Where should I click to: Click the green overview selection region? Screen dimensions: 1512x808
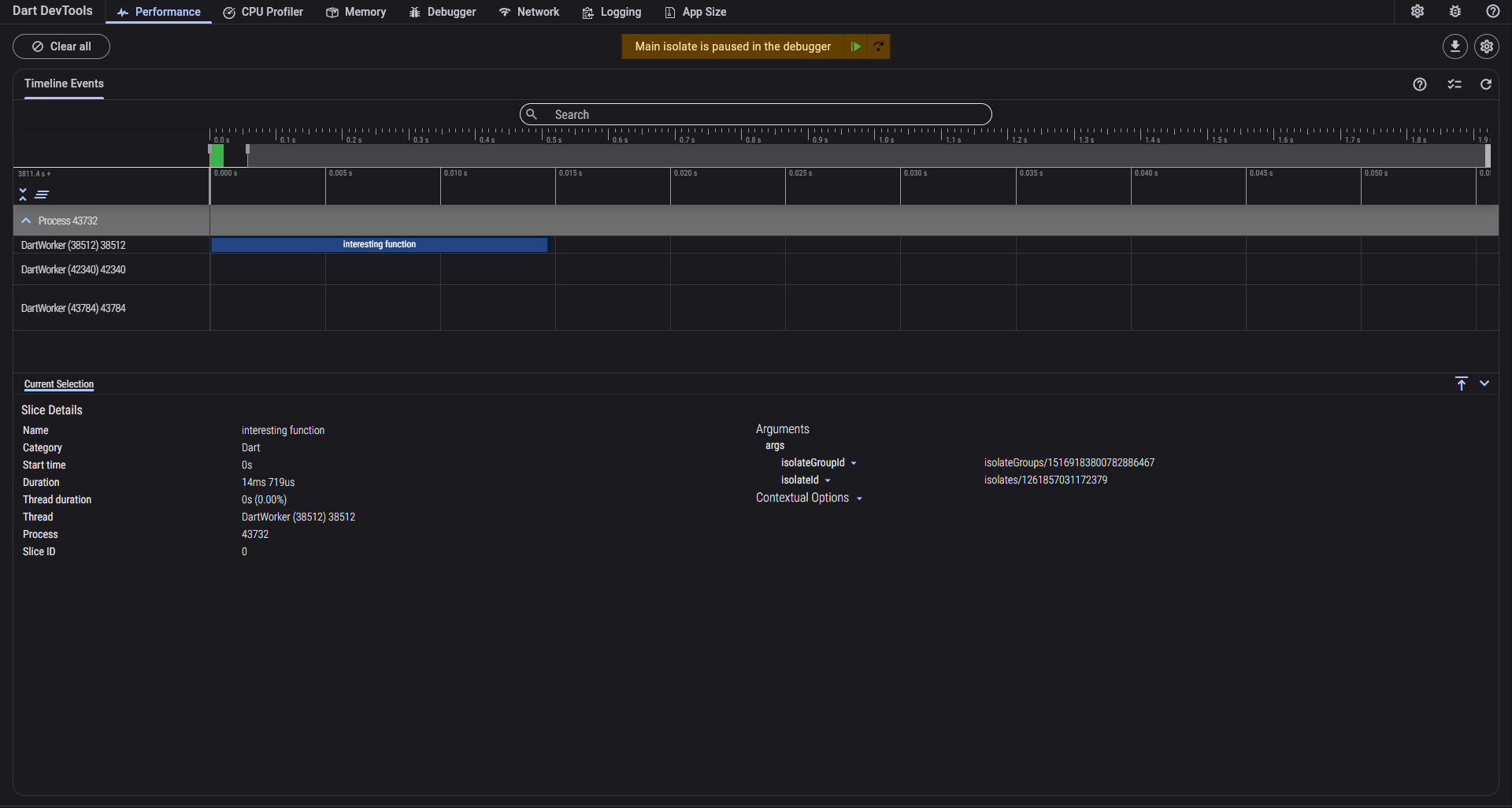(x=217, y=155)
